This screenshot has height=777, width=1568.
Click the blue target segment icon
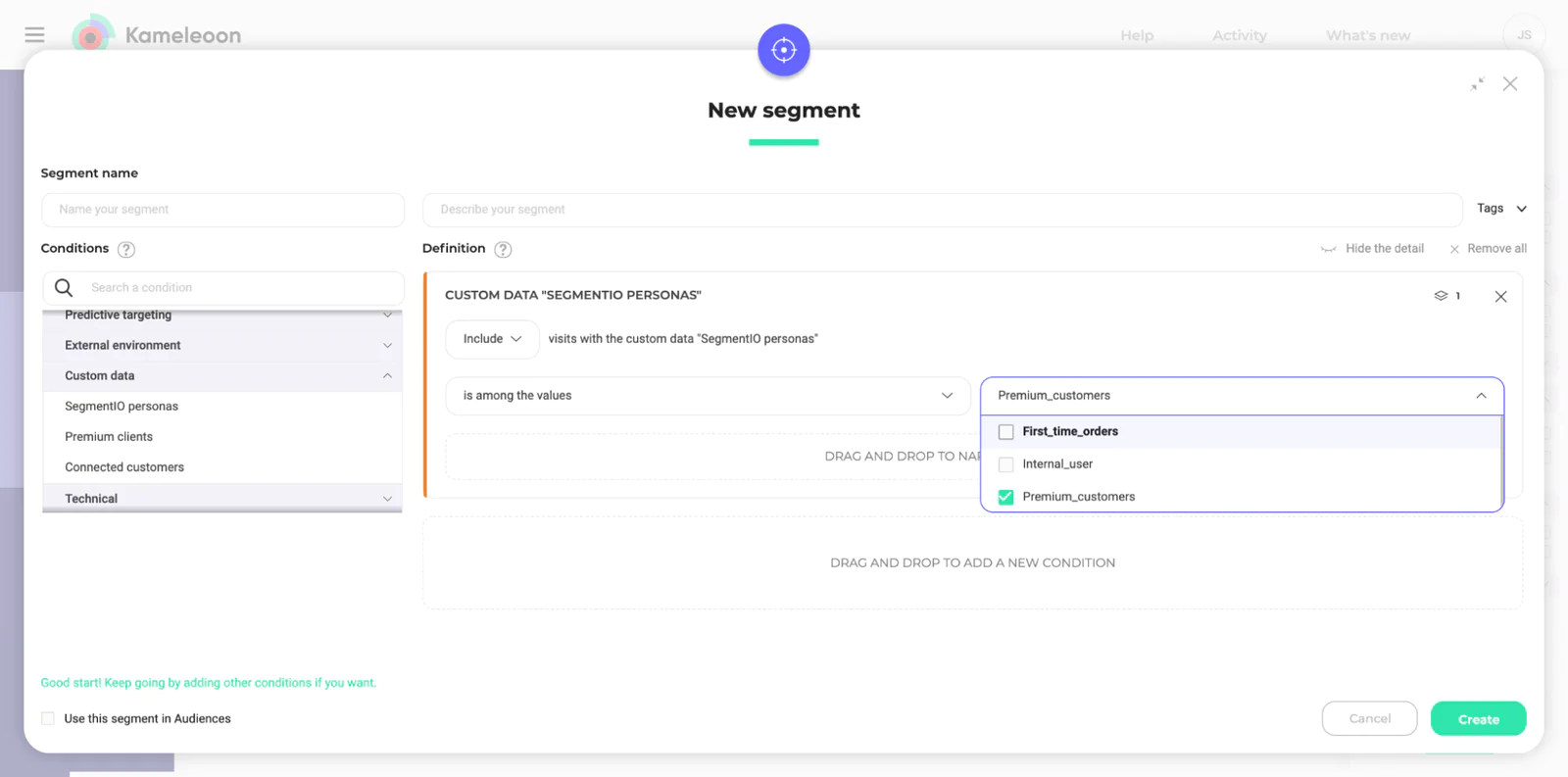tap(783, 50)
